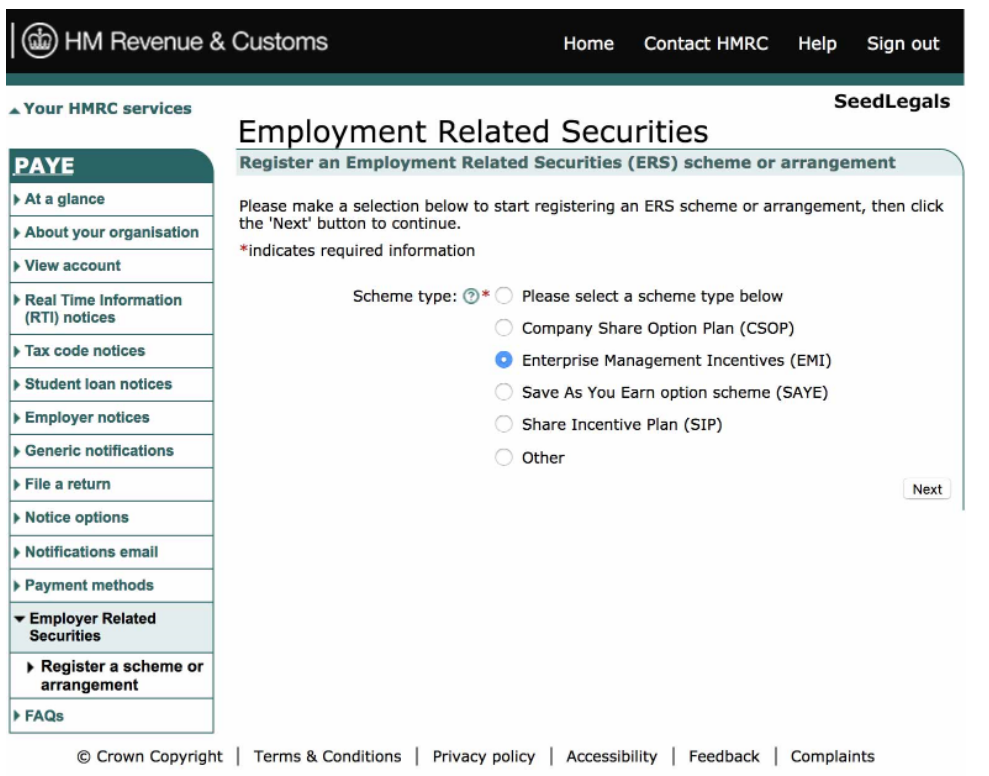The height and width of the screenshot is (776, 989).
Task: Select Enterprise Management Incentives (EMI) radio
Action: [x=504, y=360]
